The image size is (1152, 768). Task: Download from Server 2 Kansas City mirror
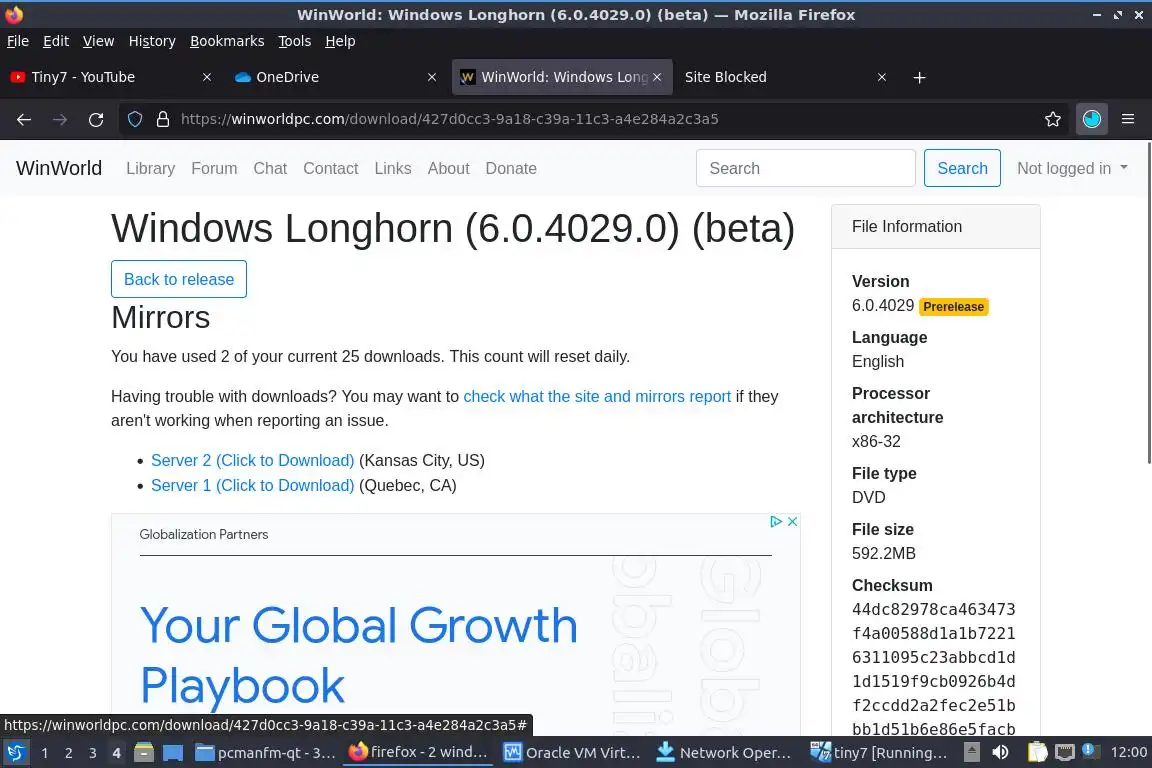(253, 461)
